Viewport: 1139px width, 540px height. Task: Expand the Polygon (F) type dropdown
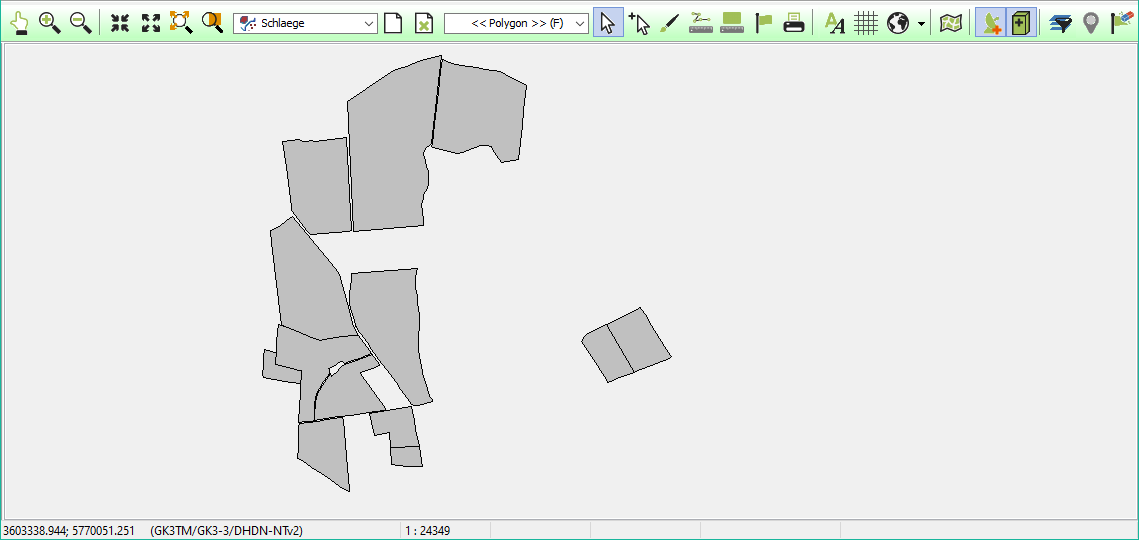click(x=580, y=23)
